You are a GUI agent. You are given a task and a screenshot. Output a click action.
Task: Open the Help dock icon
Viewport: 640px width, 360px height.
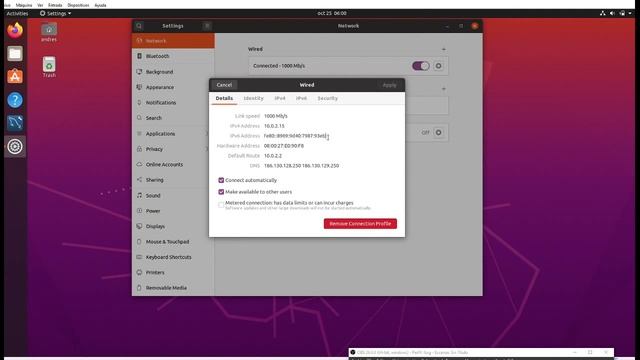15,100
